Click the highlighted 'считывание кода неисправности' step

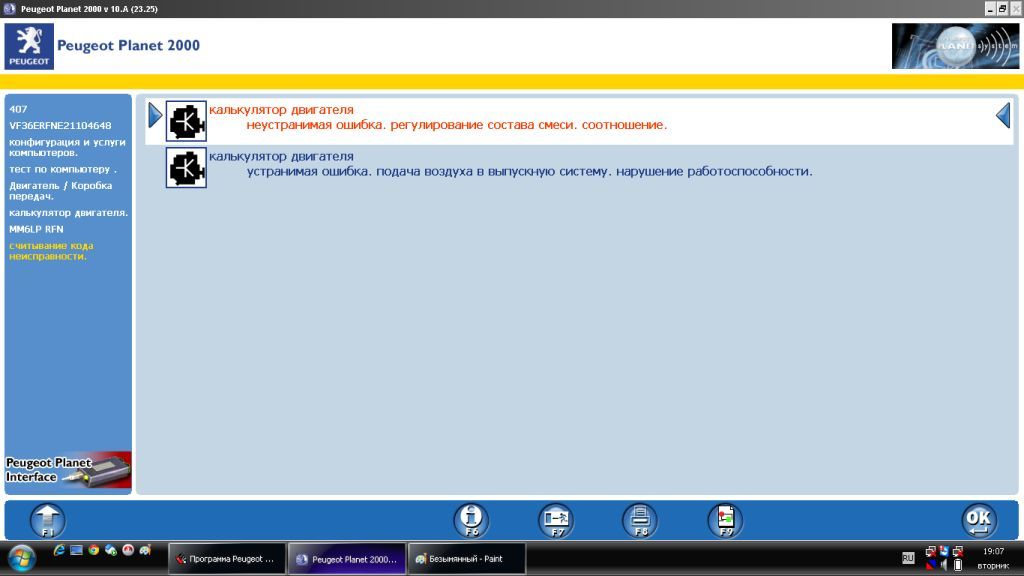tap(52, 251)
